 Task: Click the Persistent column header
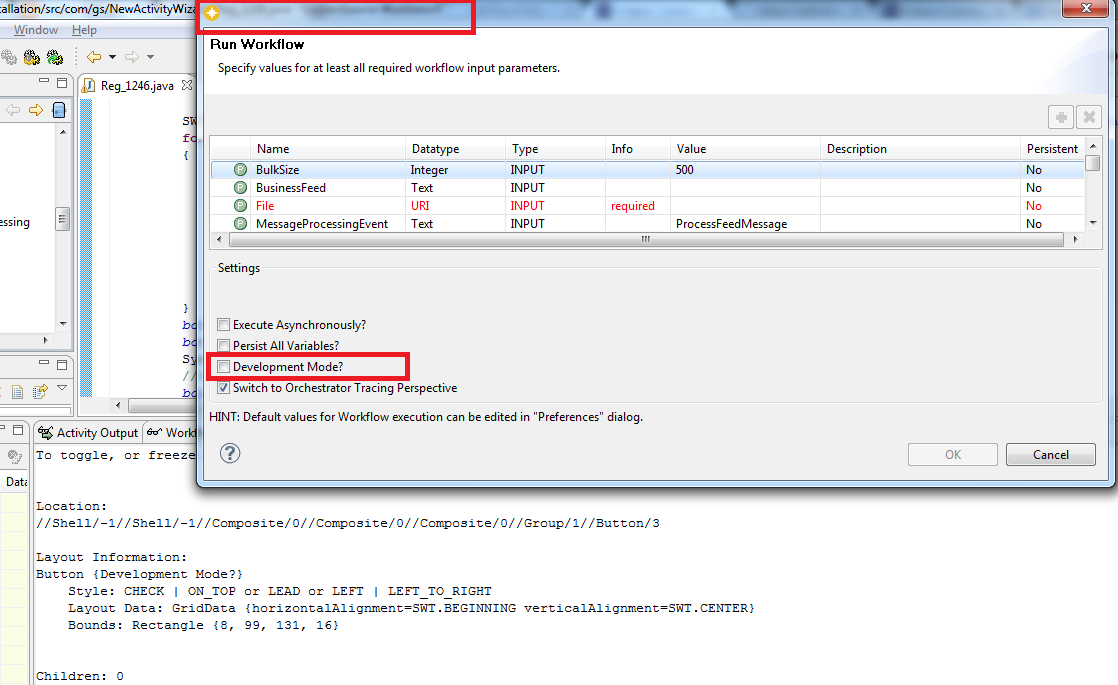(x=1052, y=149)
